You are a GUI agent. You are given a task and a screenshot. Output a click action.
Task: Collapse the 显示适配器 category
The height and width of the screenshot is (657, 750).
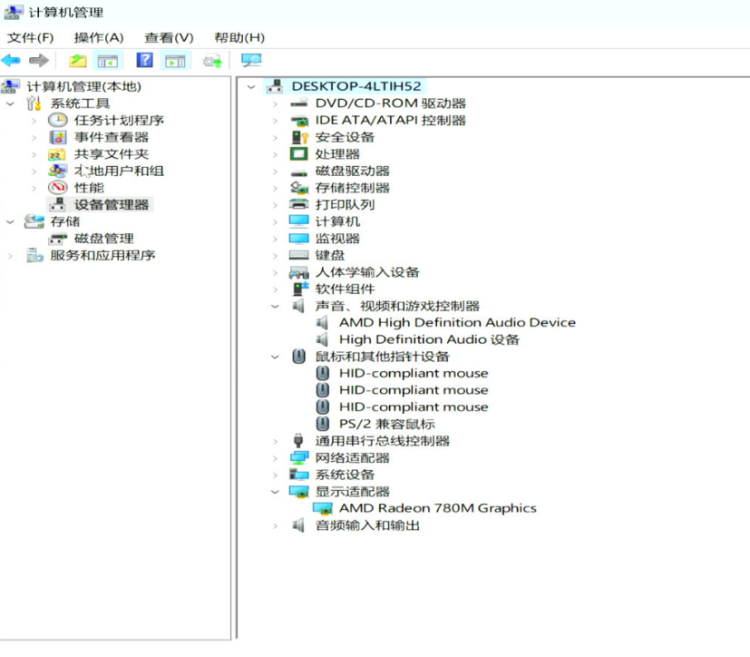tap(275, 492)
